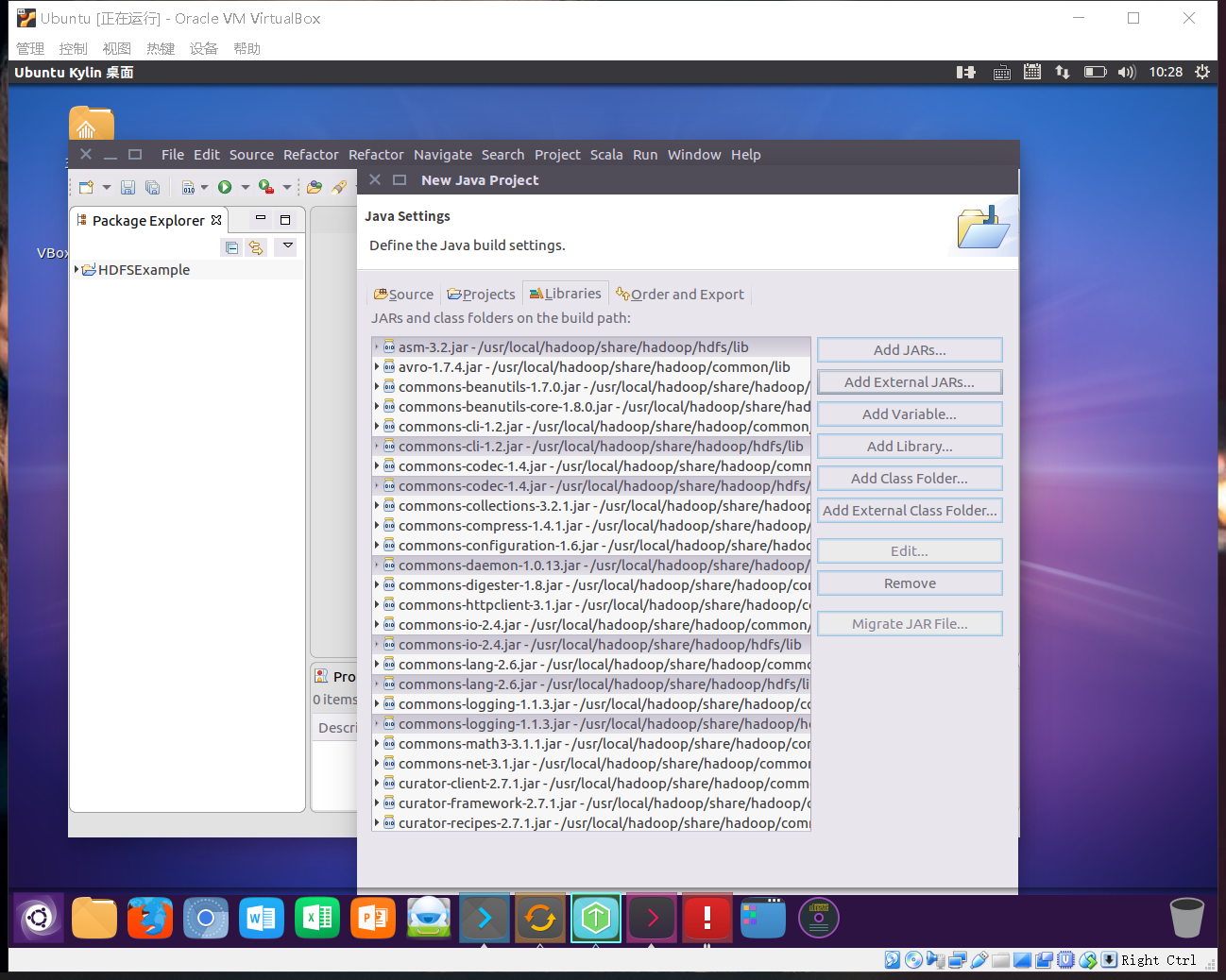This screenshot has width=1226, height=980.
Task: Open the Navigate menu in Eclipse
Action: point(443,155)
